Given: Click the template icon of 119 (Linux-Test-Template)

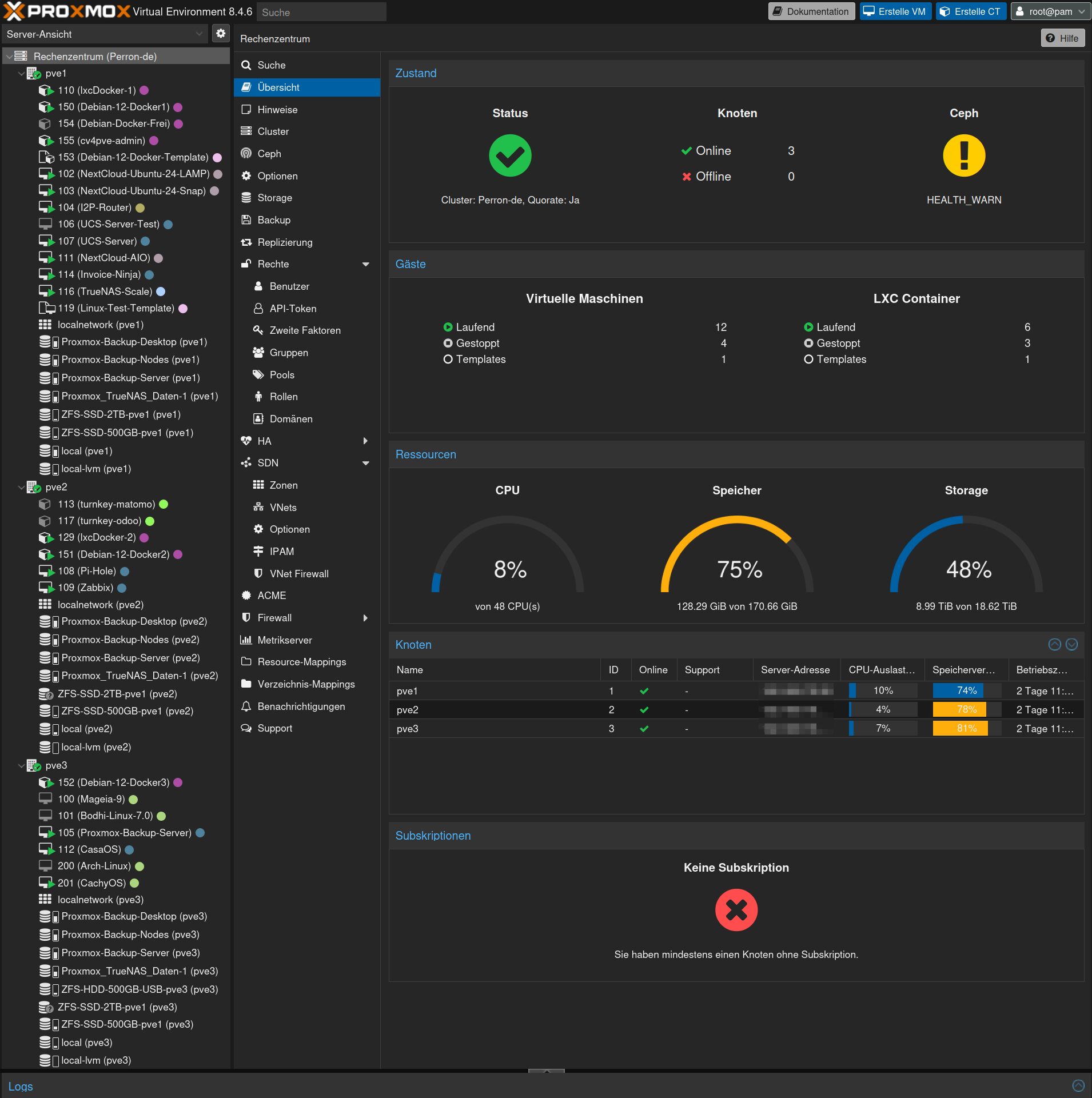Looking at the screenshot, I should click(46, 308).
